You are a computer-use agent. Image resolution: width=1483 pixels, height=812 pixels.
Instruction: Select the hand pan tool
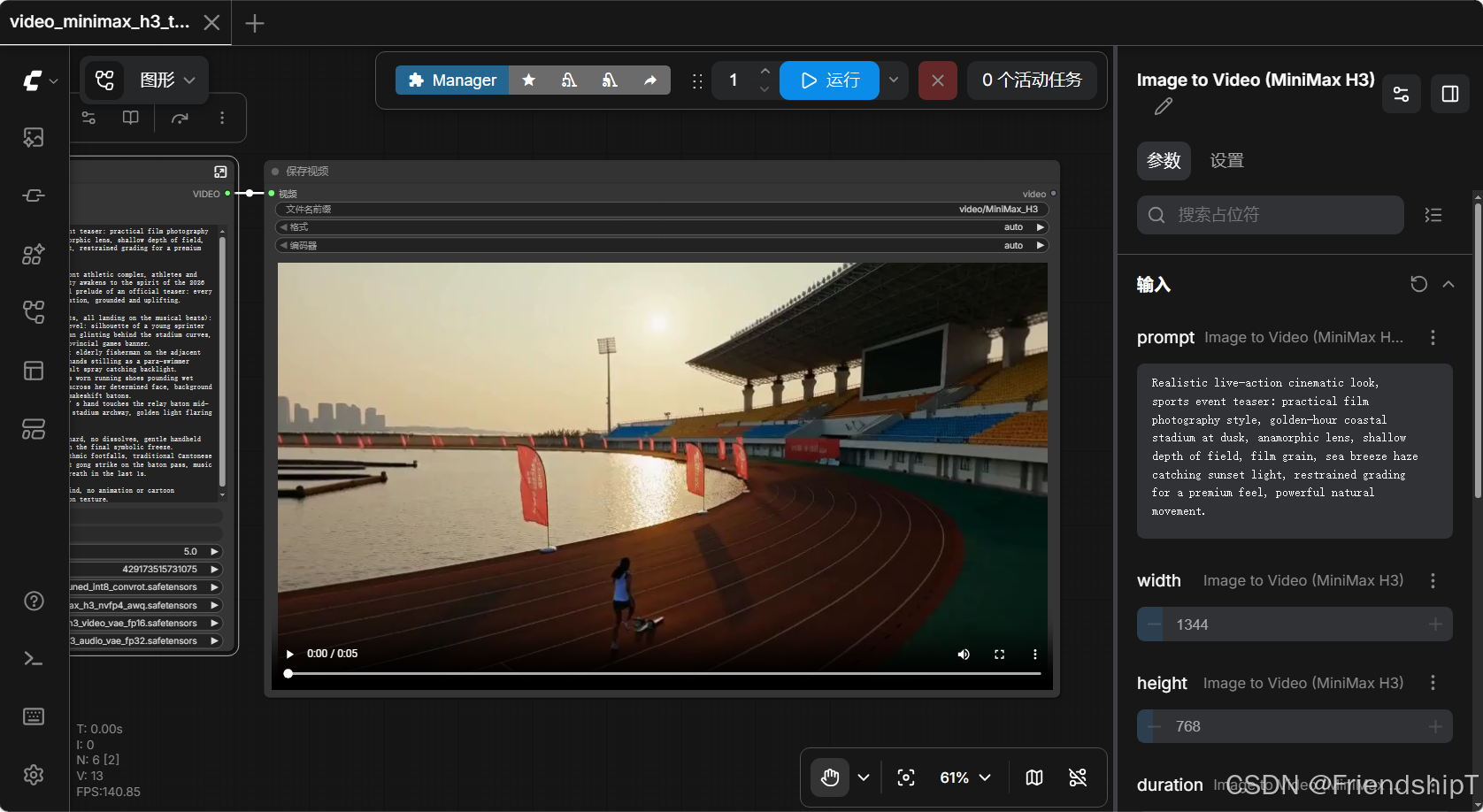point(830,778)
